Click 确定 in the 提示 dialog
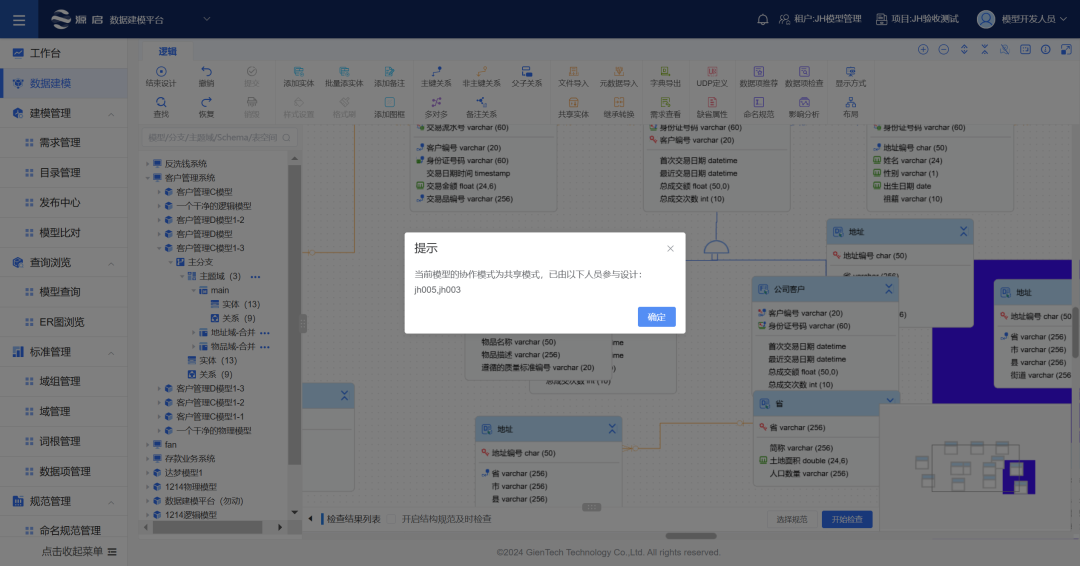 pyautogui.click(x=656, y=317)
